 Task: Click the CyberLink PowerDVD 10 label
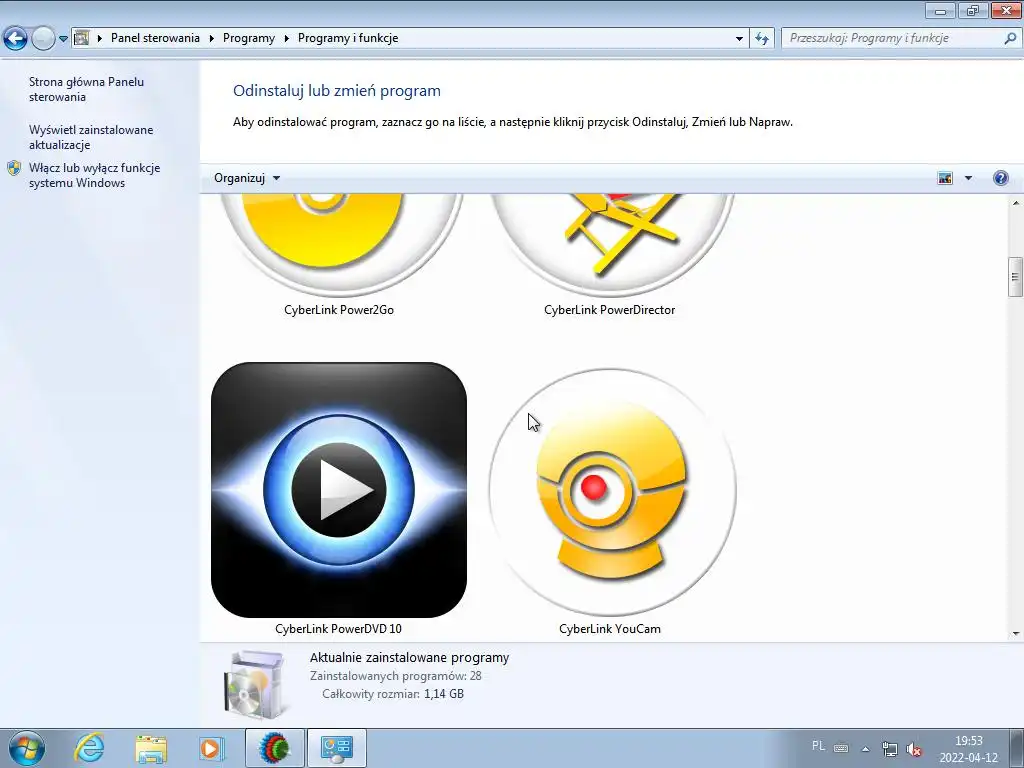click(x=338, y=629)
